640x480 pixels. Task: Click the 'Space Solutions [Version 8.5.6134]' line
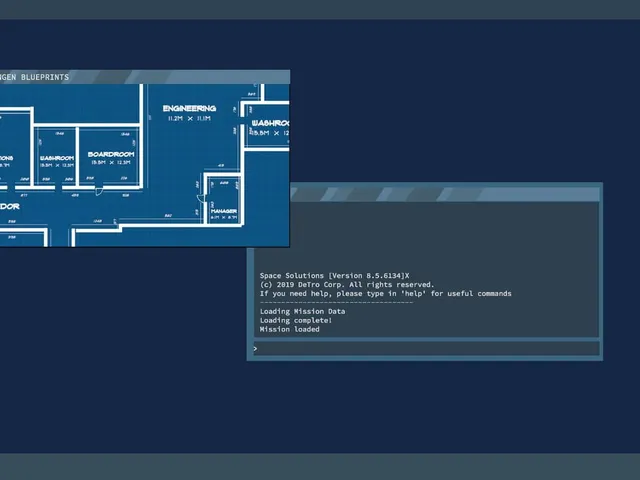334,276
